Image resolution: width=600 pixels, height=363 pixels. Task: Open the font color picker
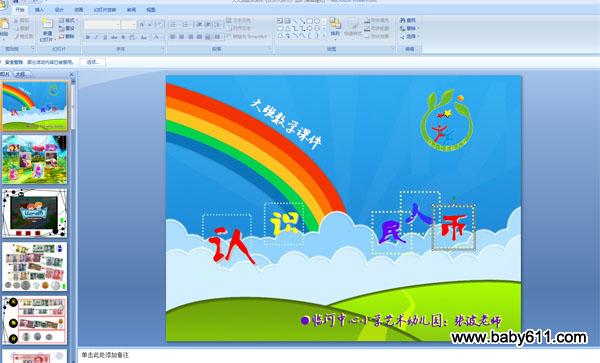coord(157,37)
